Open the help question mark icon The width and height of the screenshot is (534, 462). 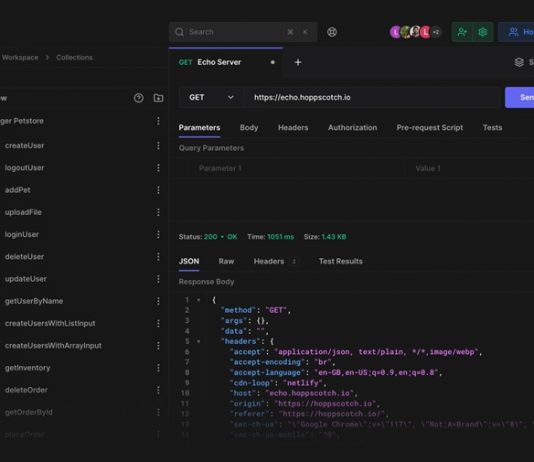[138, 98]
